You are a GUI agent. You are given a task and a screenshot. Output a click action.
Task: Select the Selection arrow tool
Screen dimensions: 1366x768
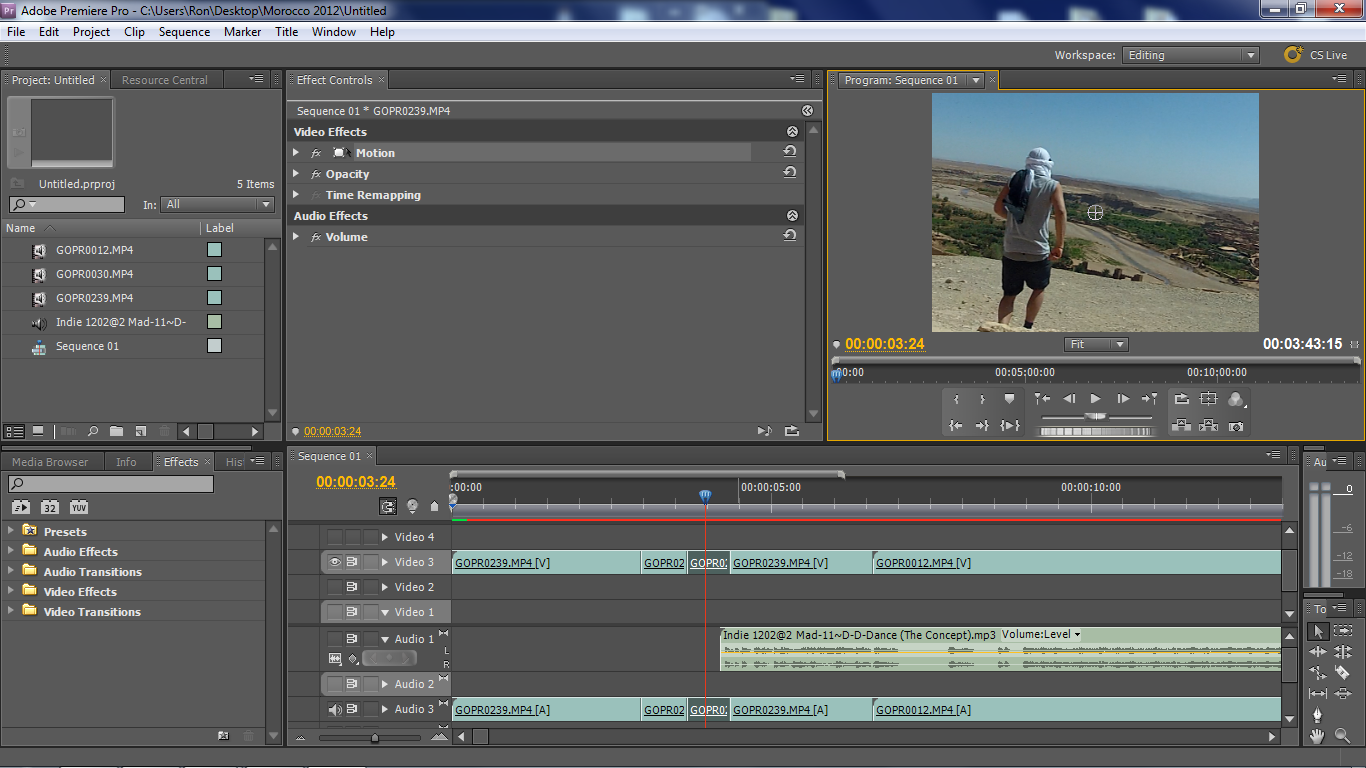point(1318,631)
